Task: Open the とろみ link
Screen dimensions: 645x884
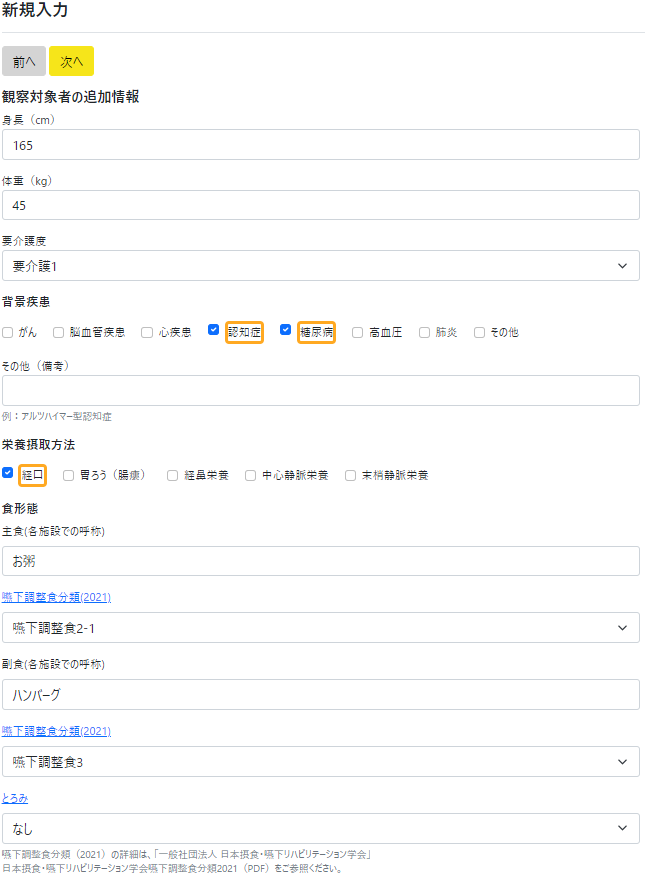Action: tap(15, 798)
